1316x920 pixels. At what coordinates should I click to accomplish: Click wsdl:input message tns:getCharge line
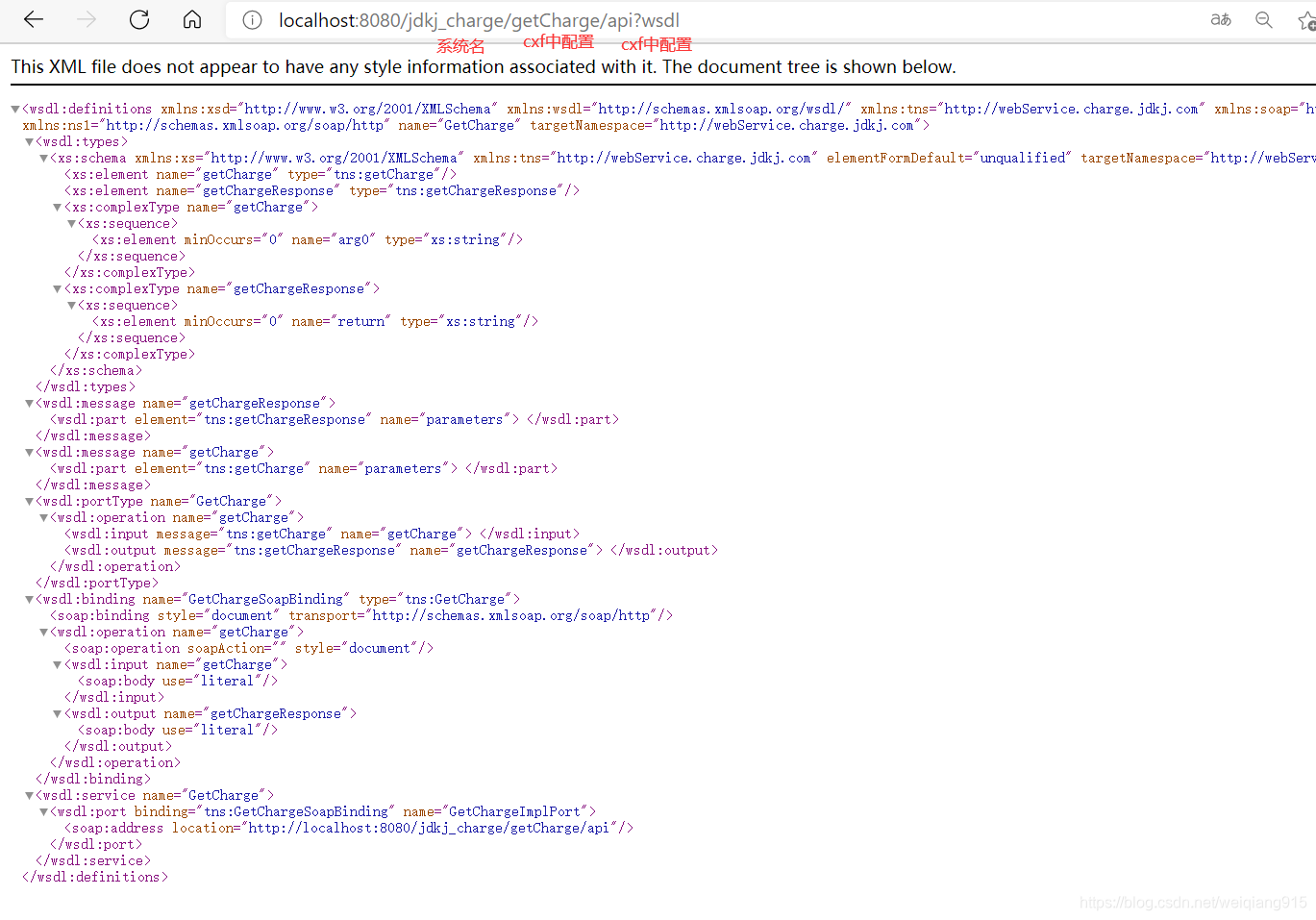pyautogui.click(x=322, y=534)
